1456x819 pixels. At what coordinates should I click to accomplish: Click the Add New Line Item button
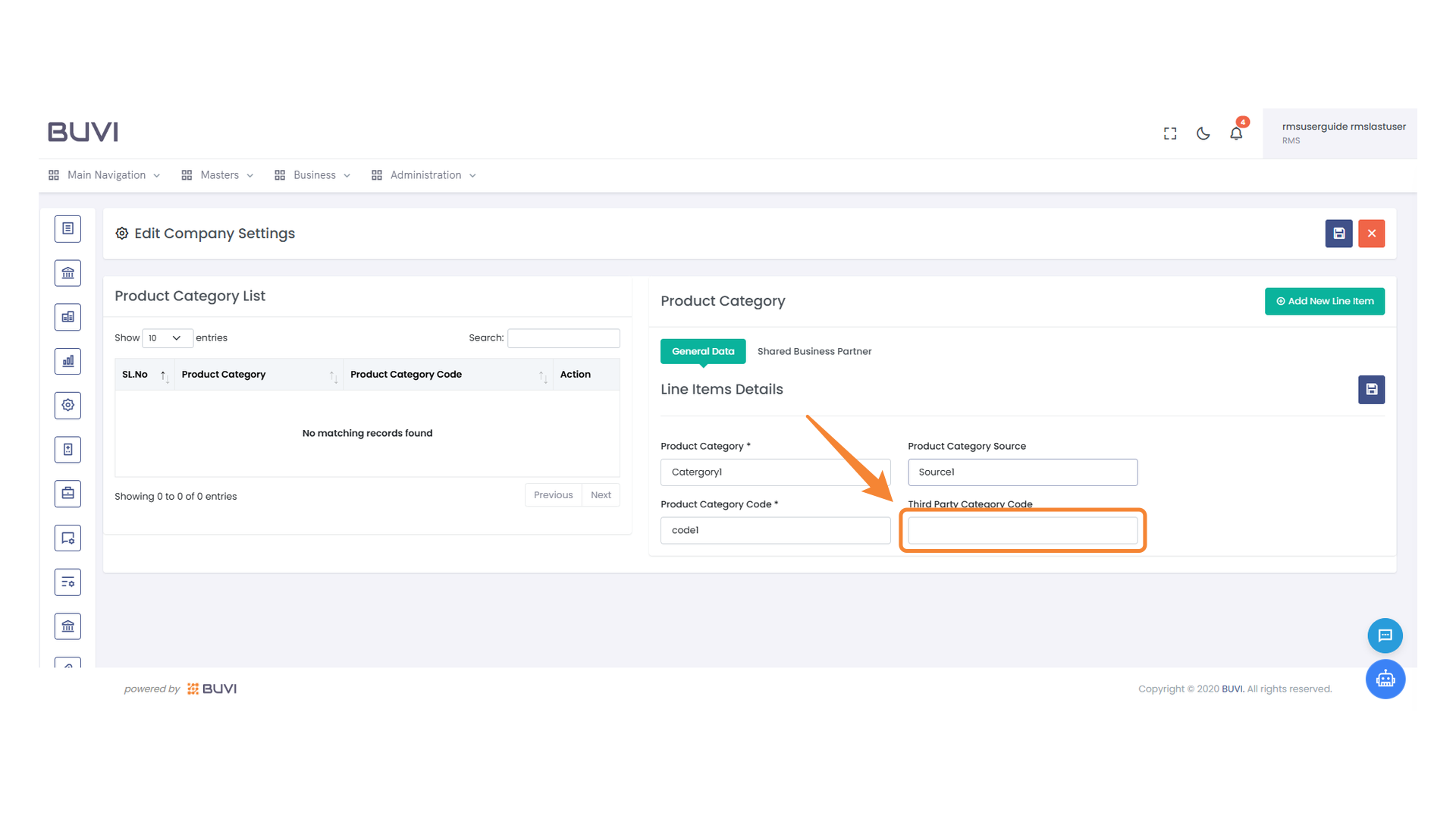(x=1325, y=301)
